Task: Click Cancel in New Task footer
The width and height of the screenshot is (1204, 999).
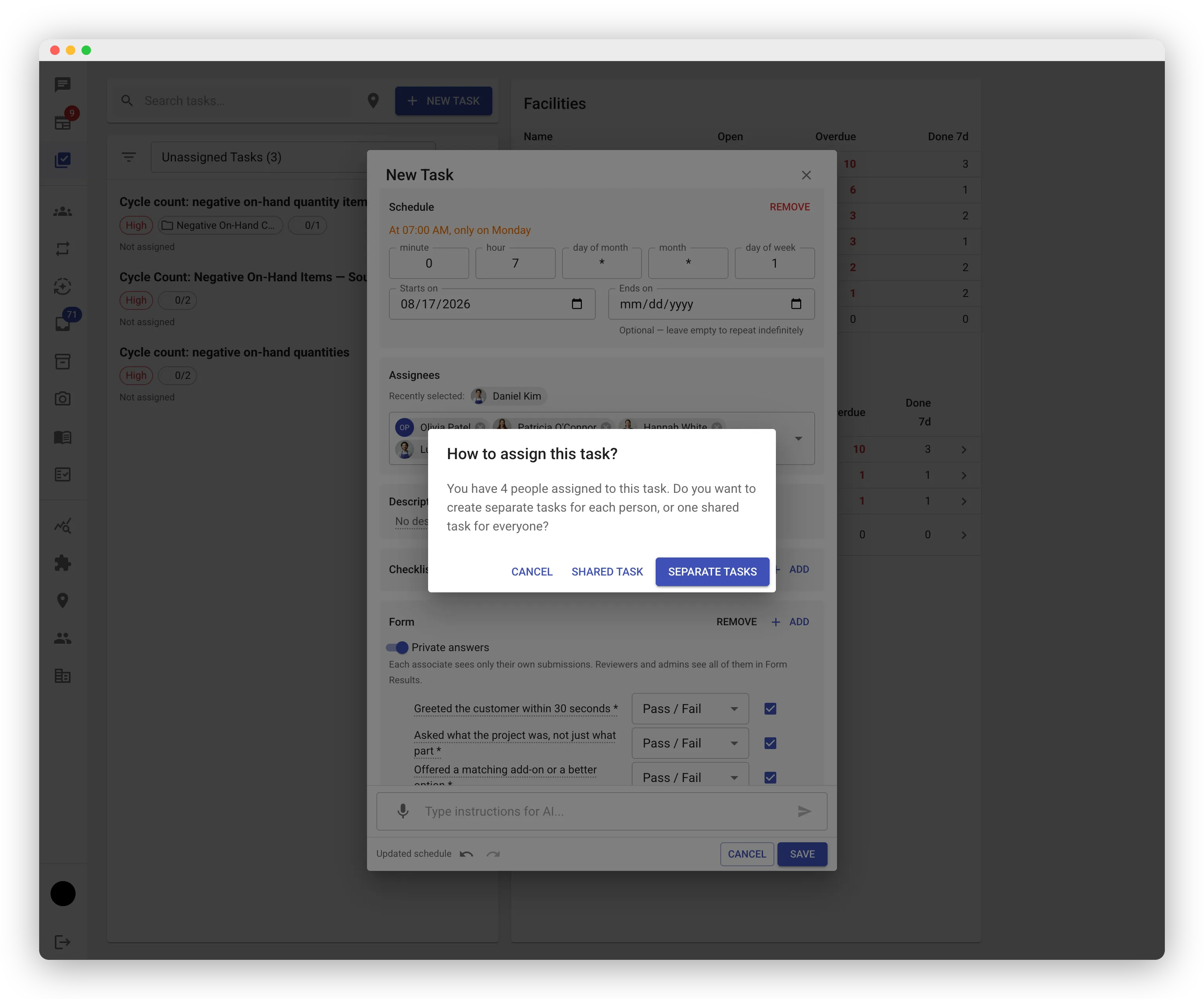Action: pos(747,854)
